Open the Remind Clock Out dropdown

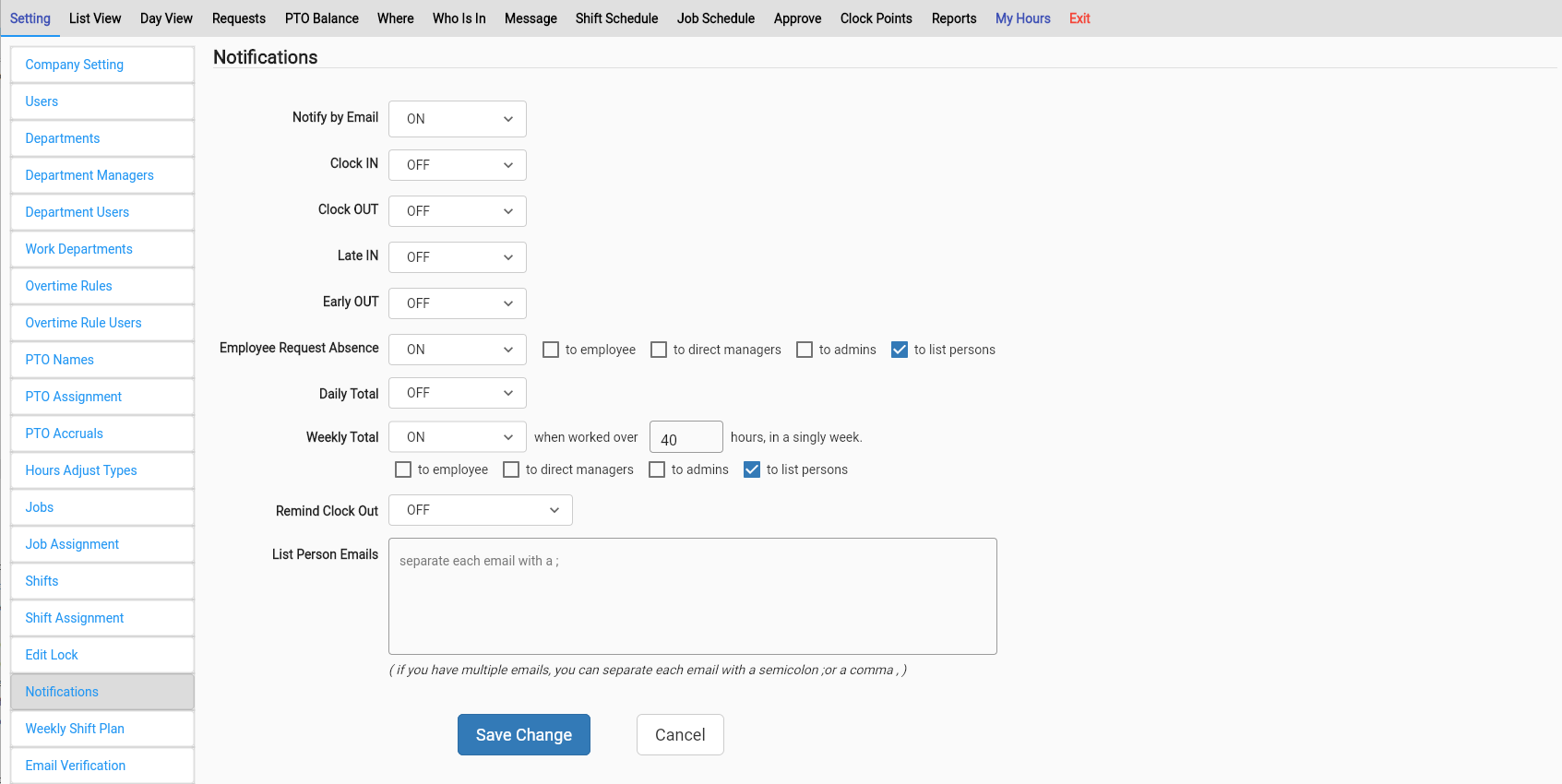pyautogui.click(x=481, y=510)
